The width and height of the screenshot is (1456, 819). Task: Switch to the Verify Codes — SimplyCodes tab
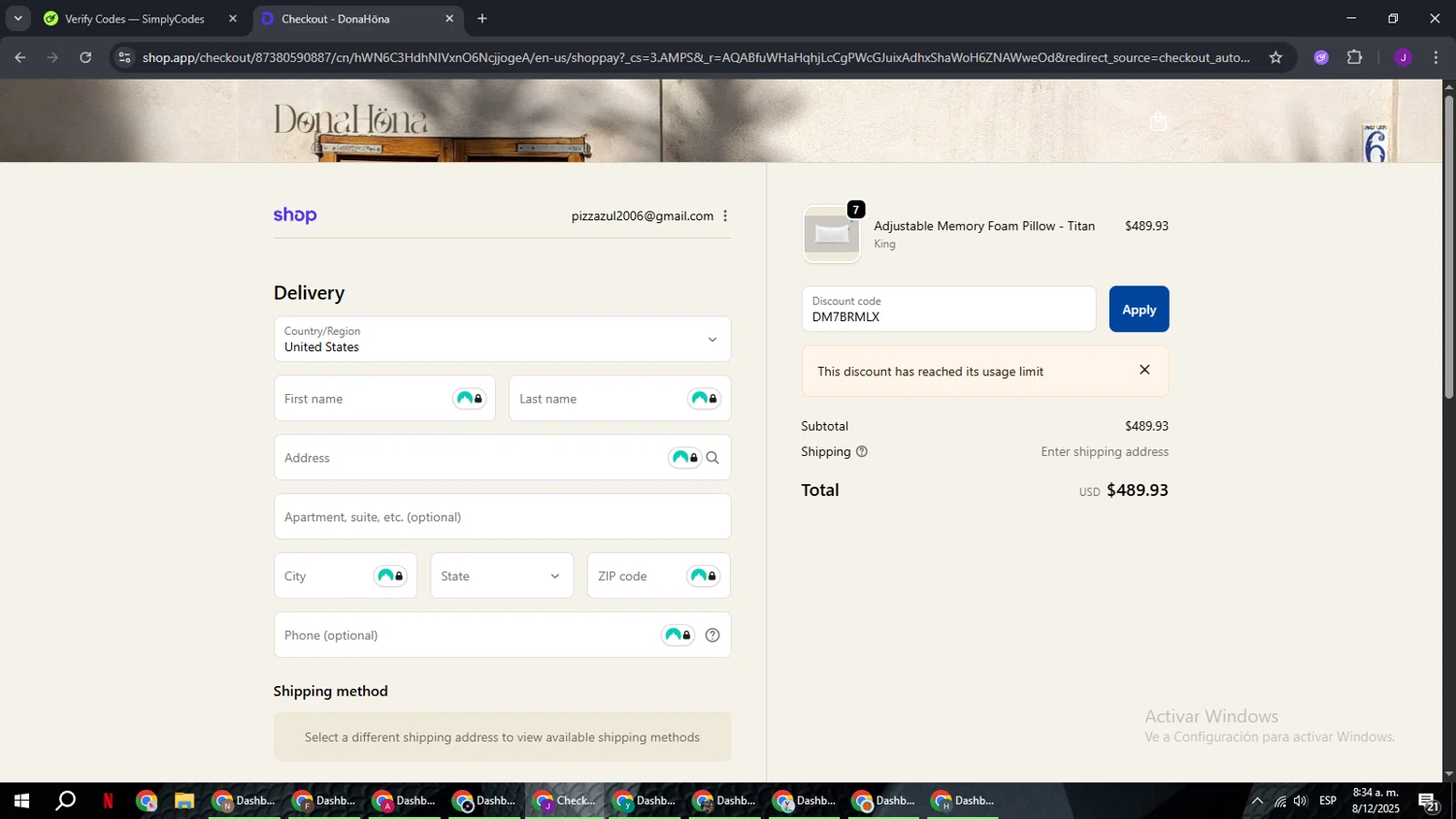click(x=140, y=18)
